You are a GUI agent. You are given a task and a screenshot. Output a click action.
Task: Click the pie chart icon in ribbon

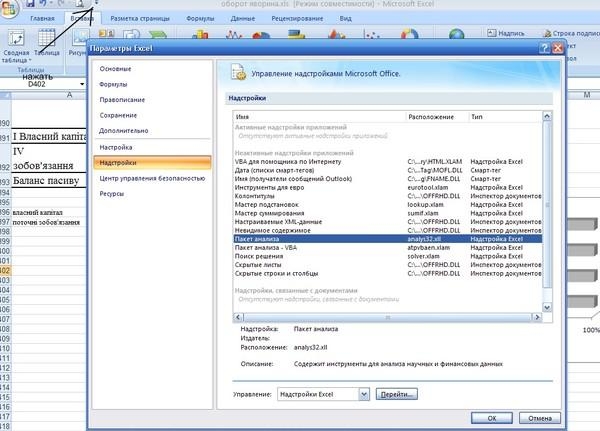tap(261, 35)
